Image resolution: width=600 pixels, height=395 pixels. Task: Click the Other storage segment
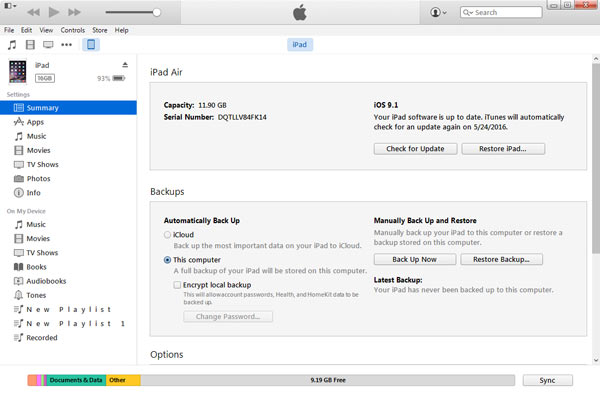123,380
